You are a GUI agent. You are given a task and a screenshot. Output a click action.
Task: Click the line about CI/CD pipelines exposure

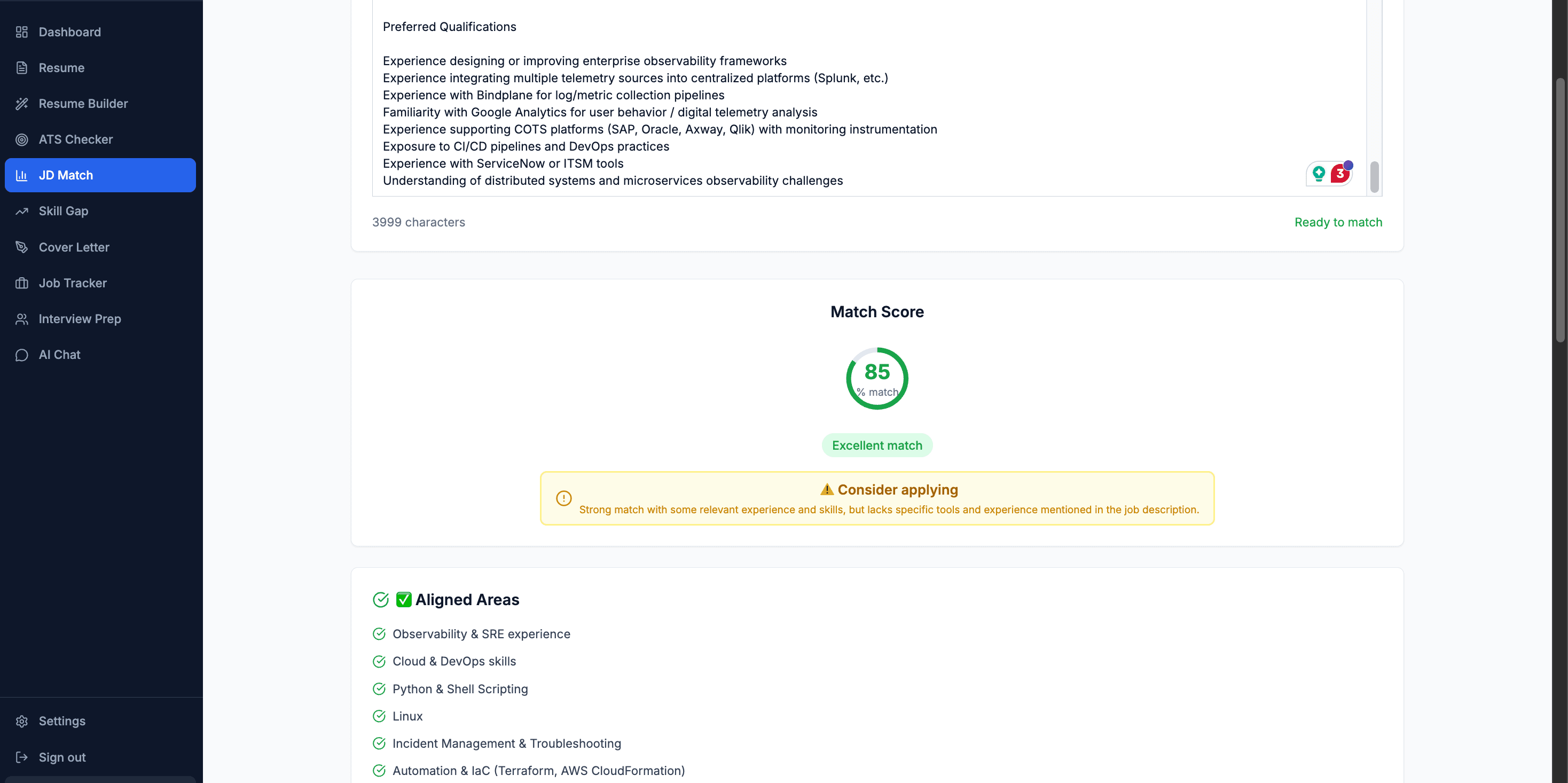click(x=526, y=146)
